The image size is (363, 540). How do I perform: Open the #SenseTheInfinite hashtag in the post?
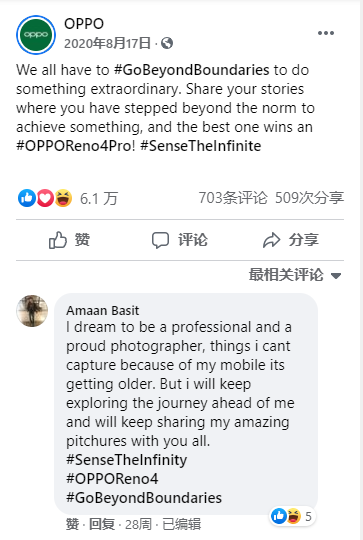pos(201,146)
